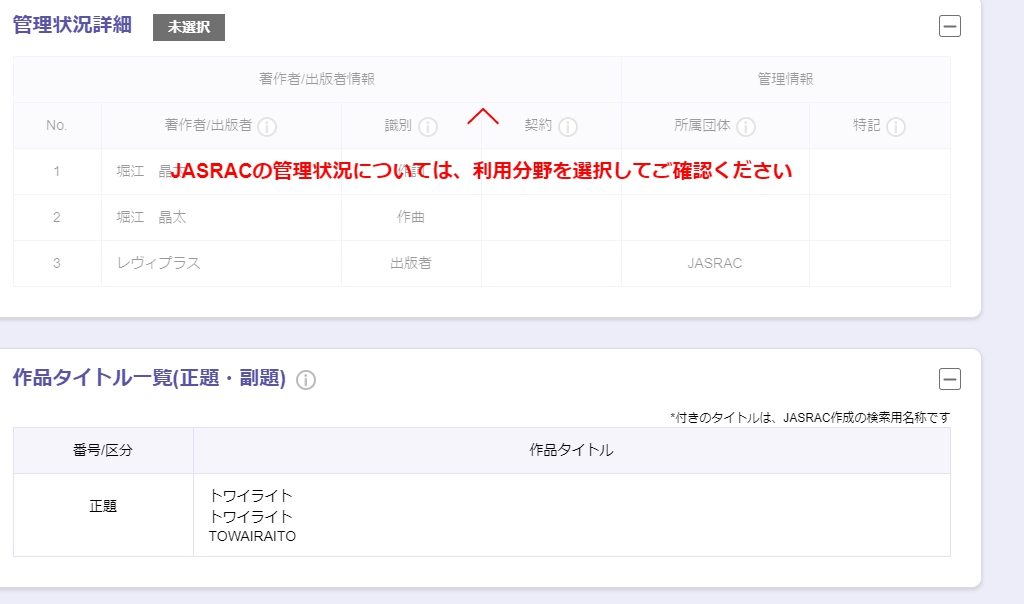Viewport: 1024px width, 604px height.
Task: Show info for 所属団体 column
Action: 746,127
